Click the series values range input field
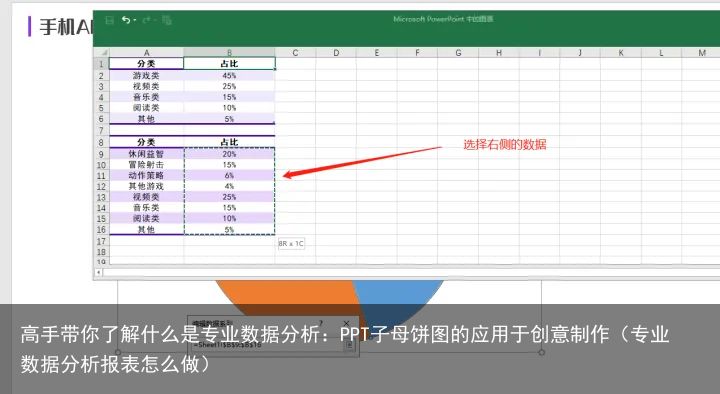The image size is (720, 394). pyautogui.click(x=268, y=345)
